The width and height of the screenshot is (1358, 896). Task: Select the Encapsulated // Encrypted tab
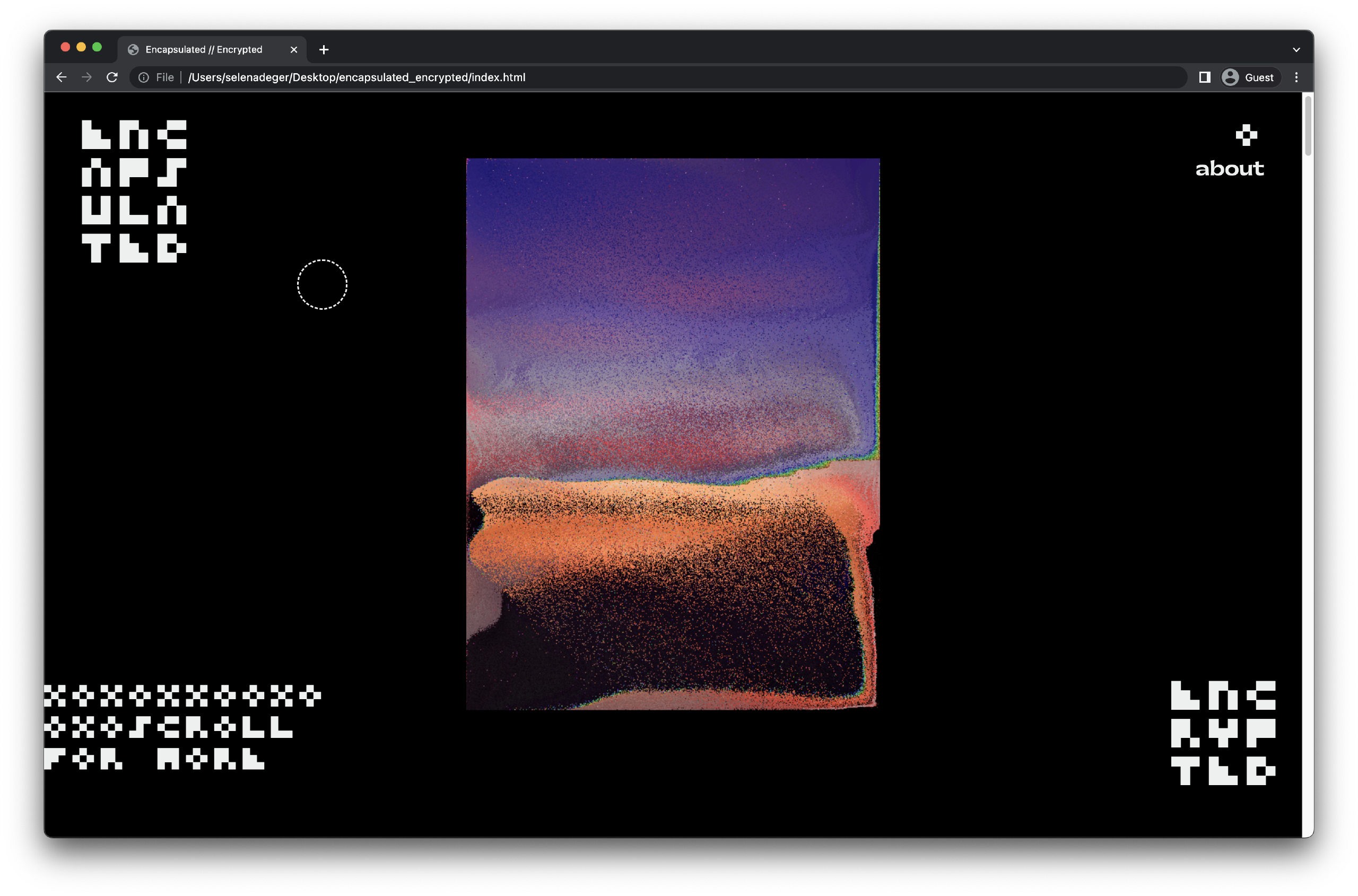(x=204, y=50)
